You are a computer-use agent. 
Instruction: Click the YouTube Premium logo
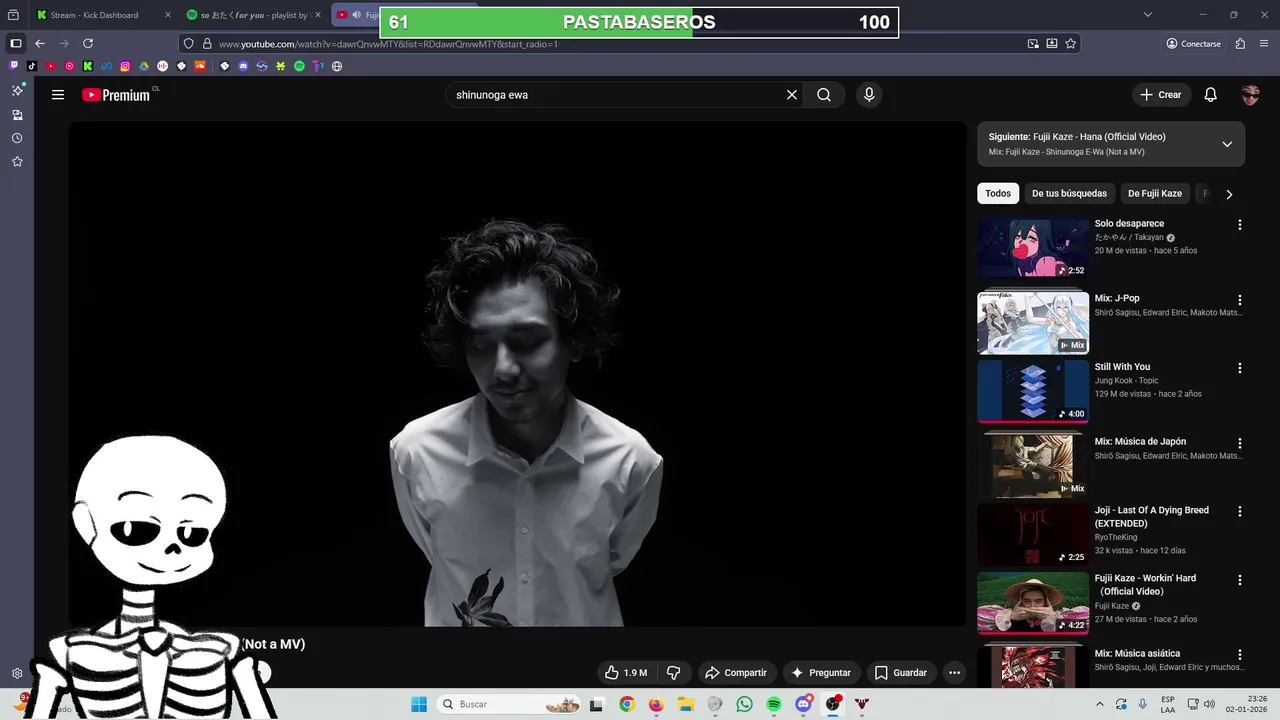click(117, 95)
